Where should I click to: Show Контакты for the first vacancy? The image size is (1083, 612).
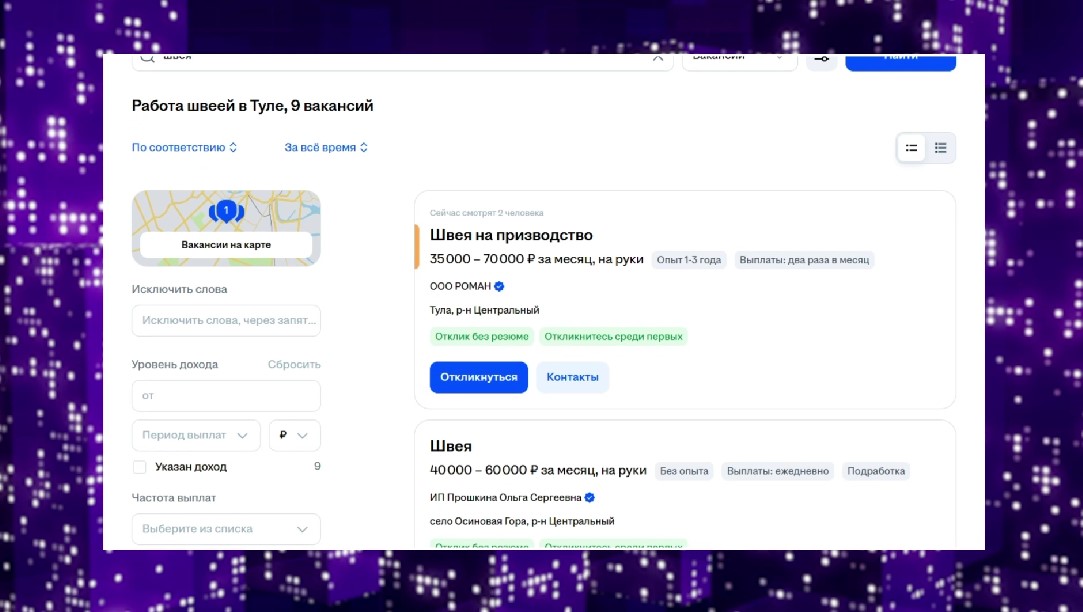coord(572,377)
